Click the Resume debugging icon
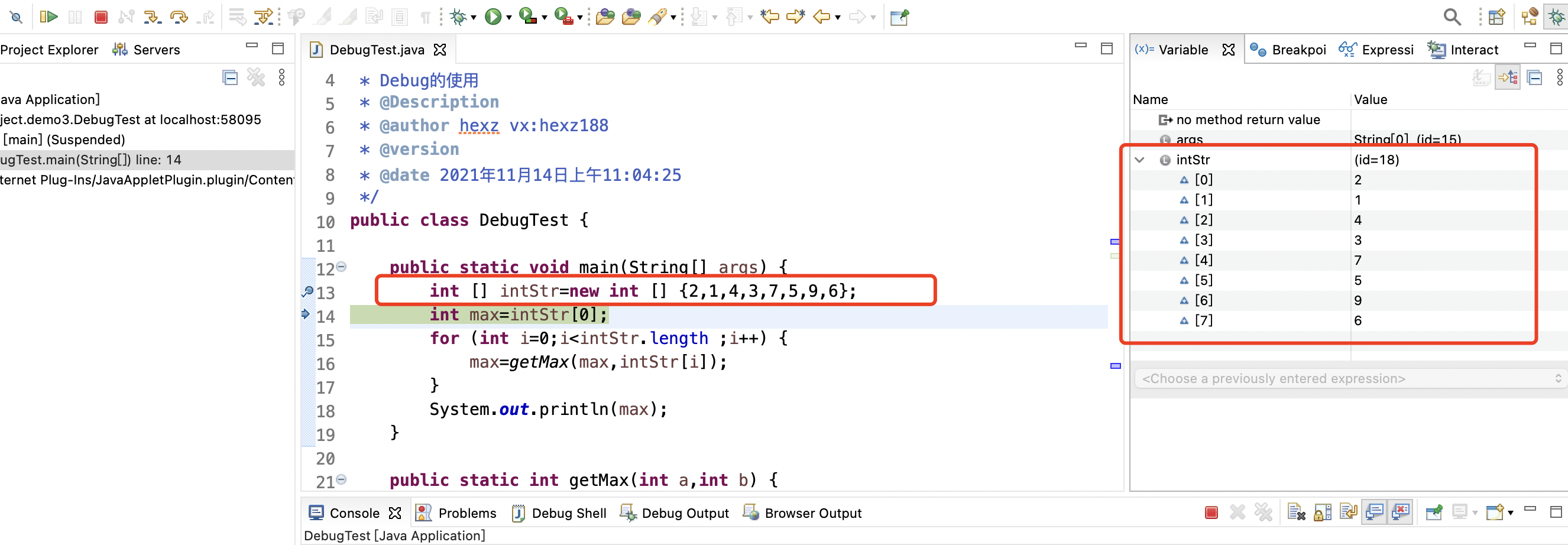The height and width of the screenshot is (545, 1568). pos(48,17)
